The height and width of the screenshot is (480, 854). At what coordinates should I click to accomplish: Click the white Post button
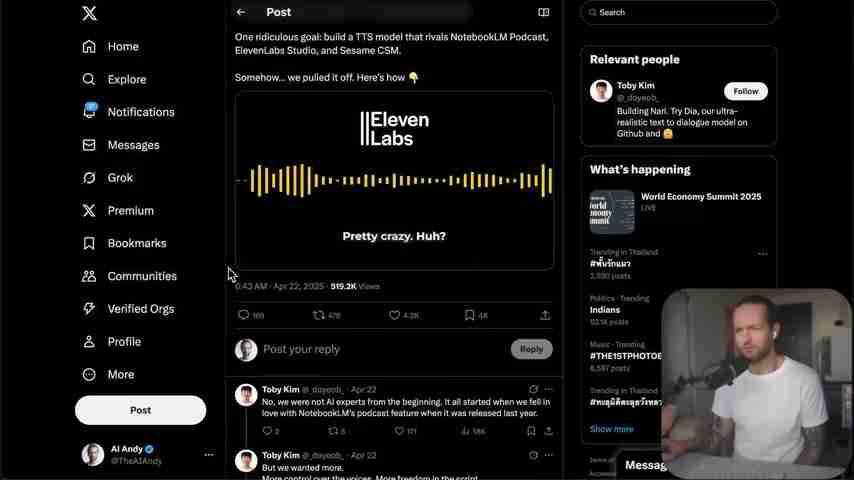[x=141, y=410]
